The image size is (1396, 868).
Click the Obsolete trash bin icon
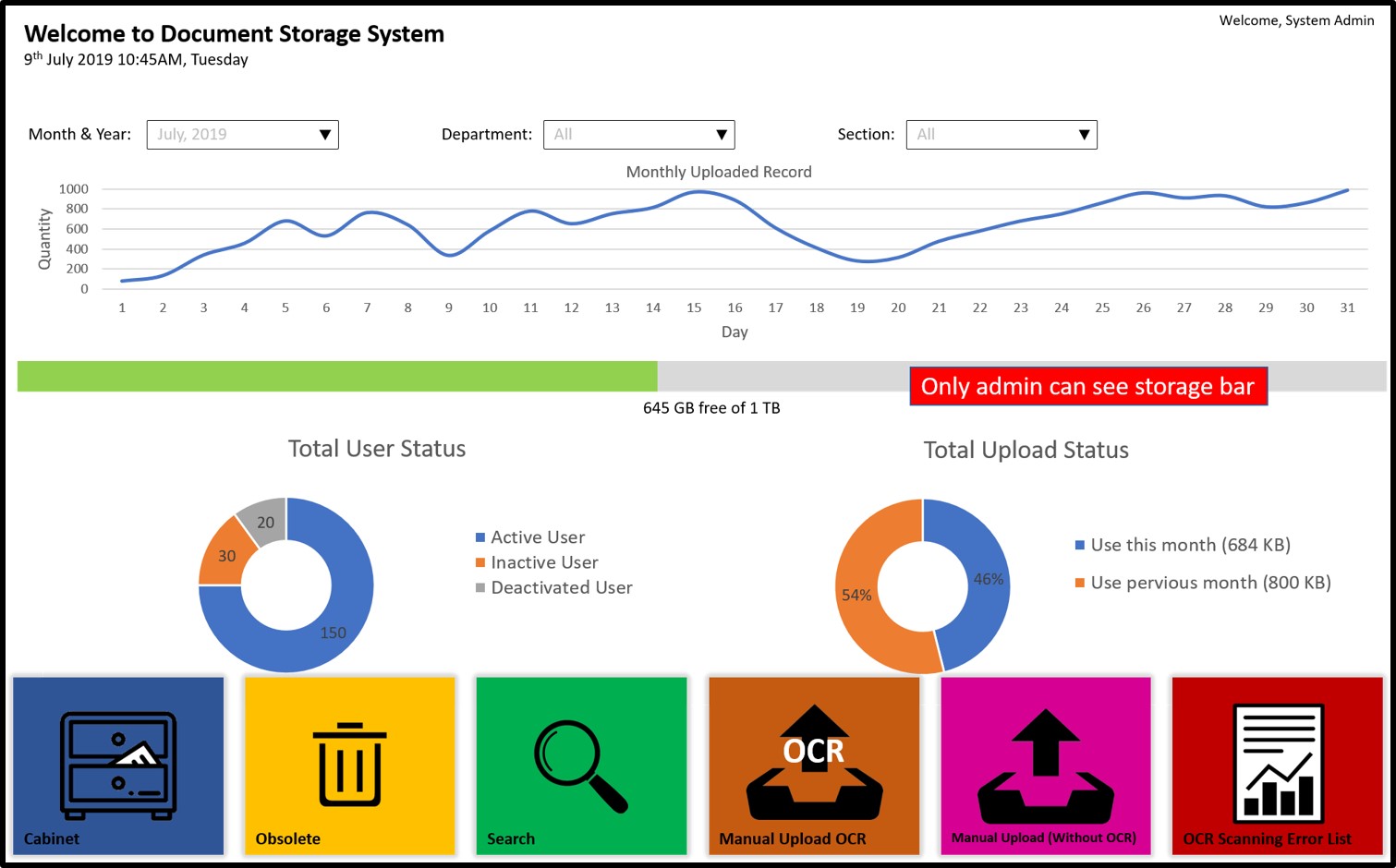(349, 765)
